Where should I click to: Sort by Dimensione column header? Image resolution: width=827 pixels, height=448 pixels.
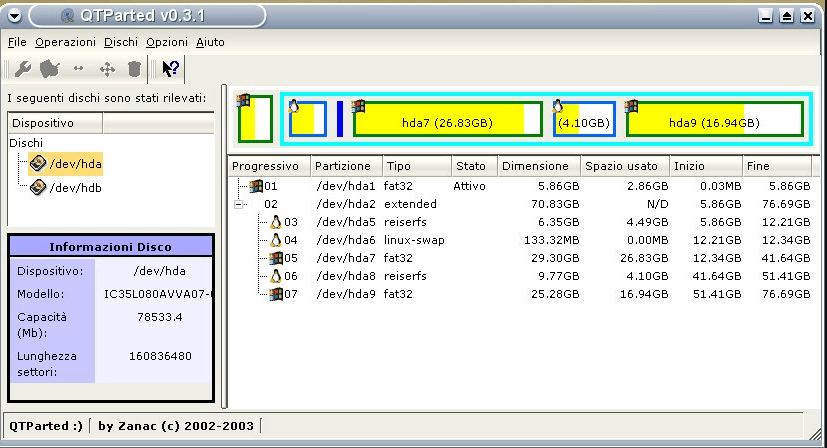[x=538, y=166]
